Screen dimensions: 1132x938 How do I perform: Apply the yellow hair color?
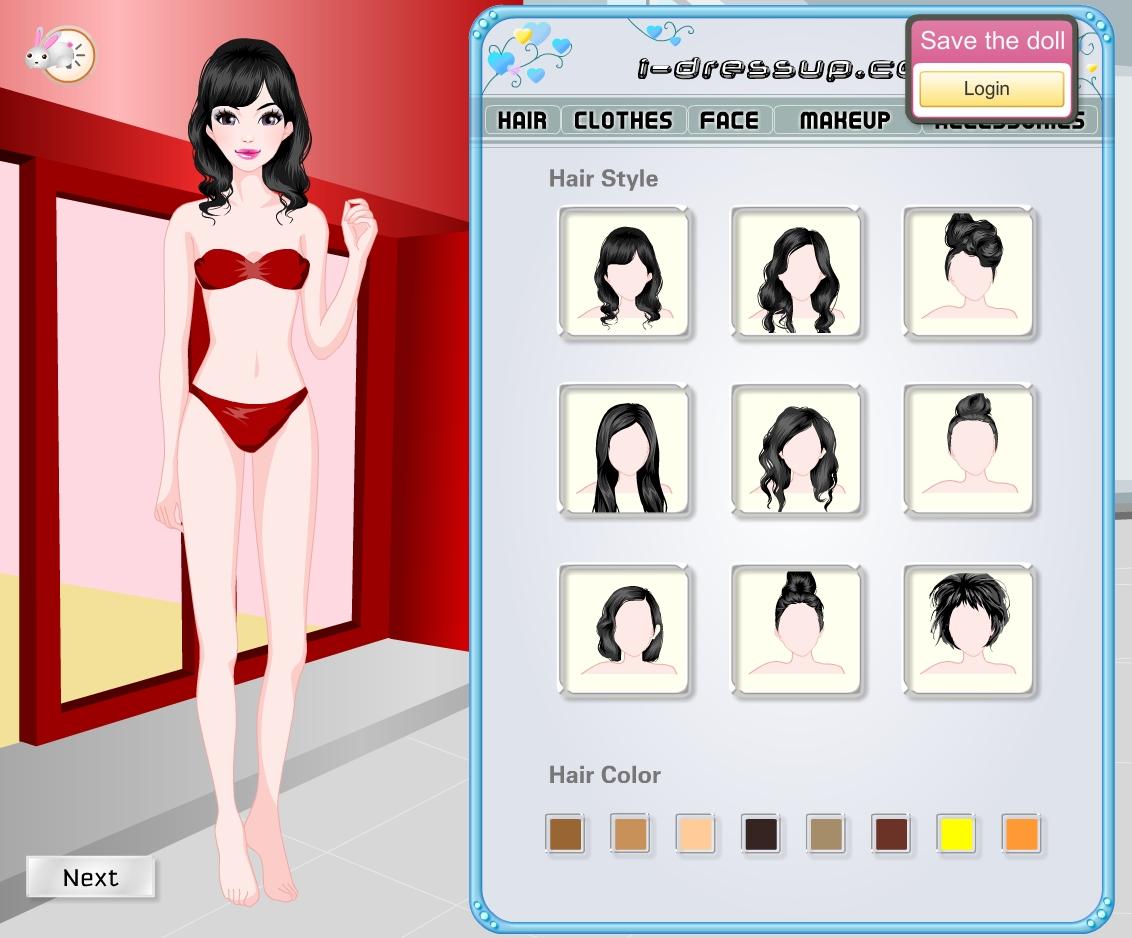[956, 833]
